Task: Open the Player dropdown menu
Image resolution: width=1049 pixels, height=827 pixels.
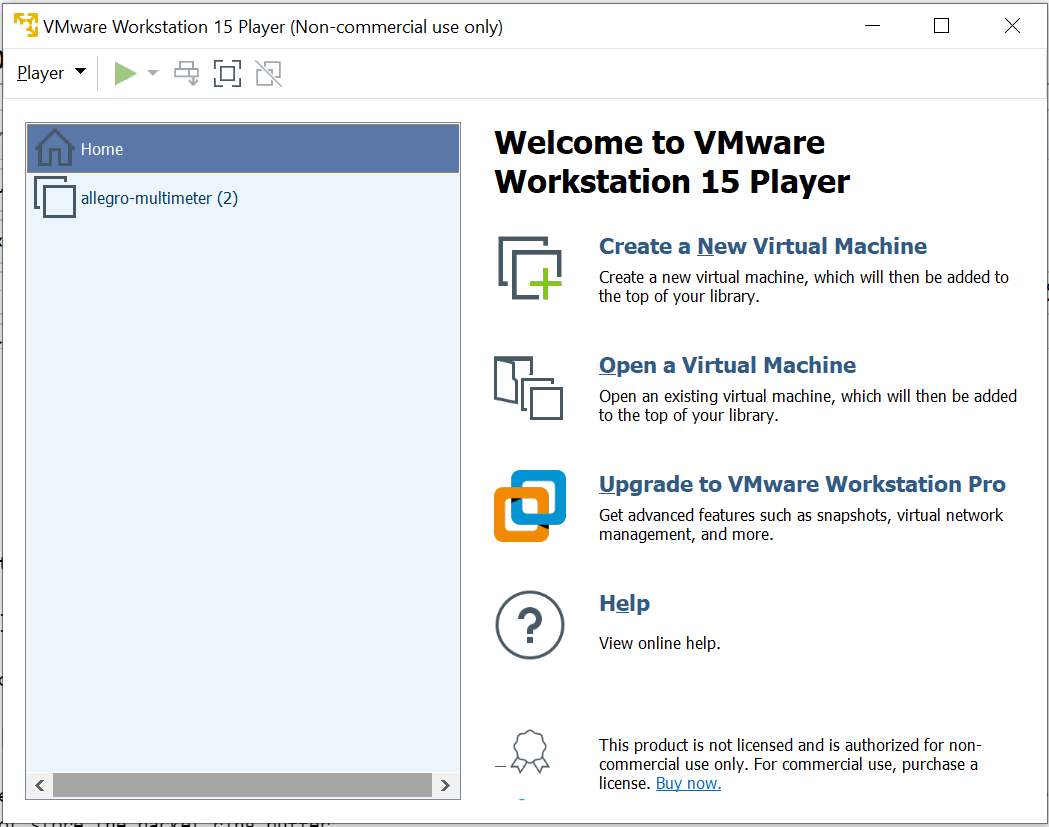Action: 51,73
